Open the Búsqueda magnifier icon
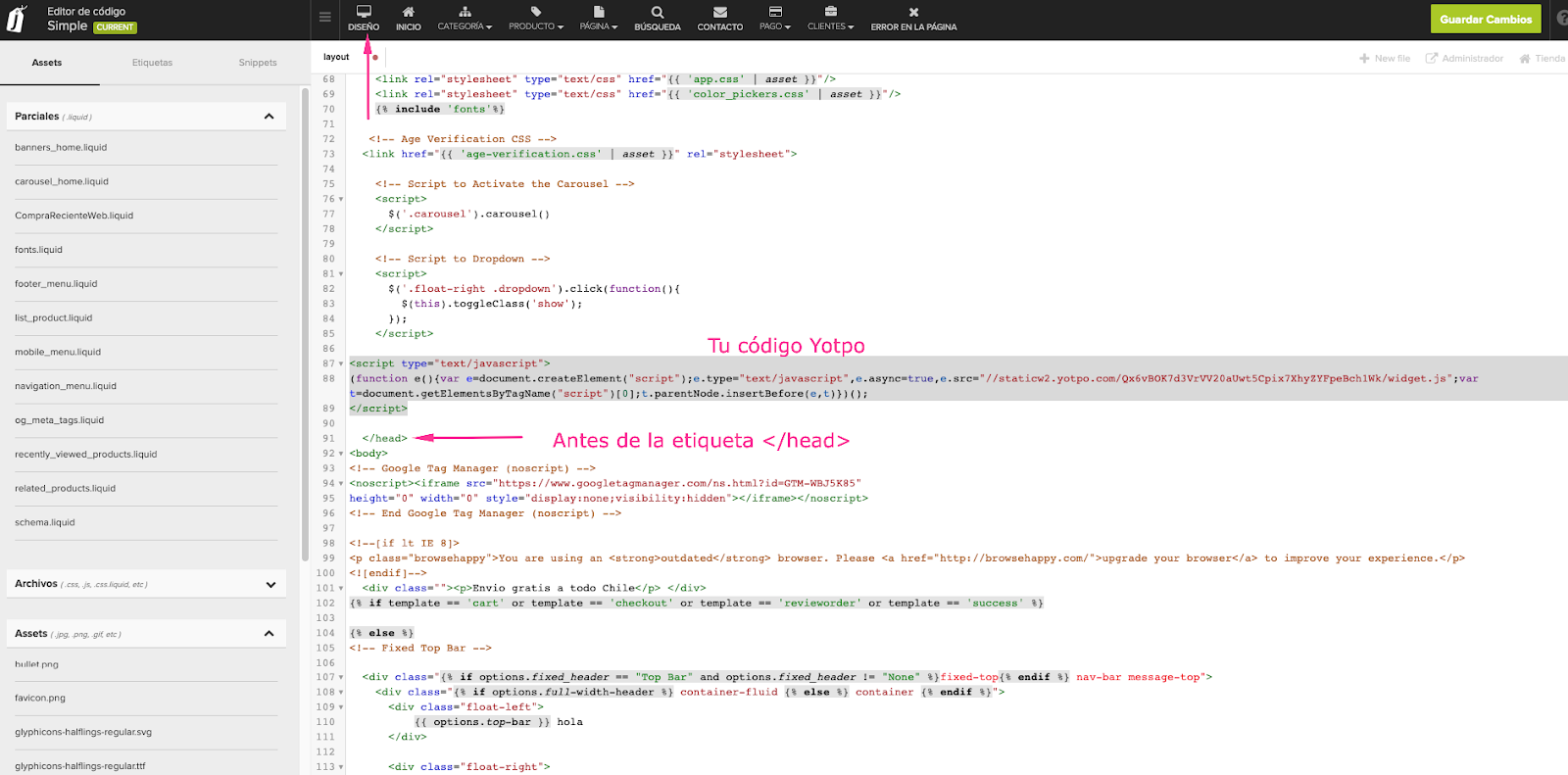 [x=658, y=12]
